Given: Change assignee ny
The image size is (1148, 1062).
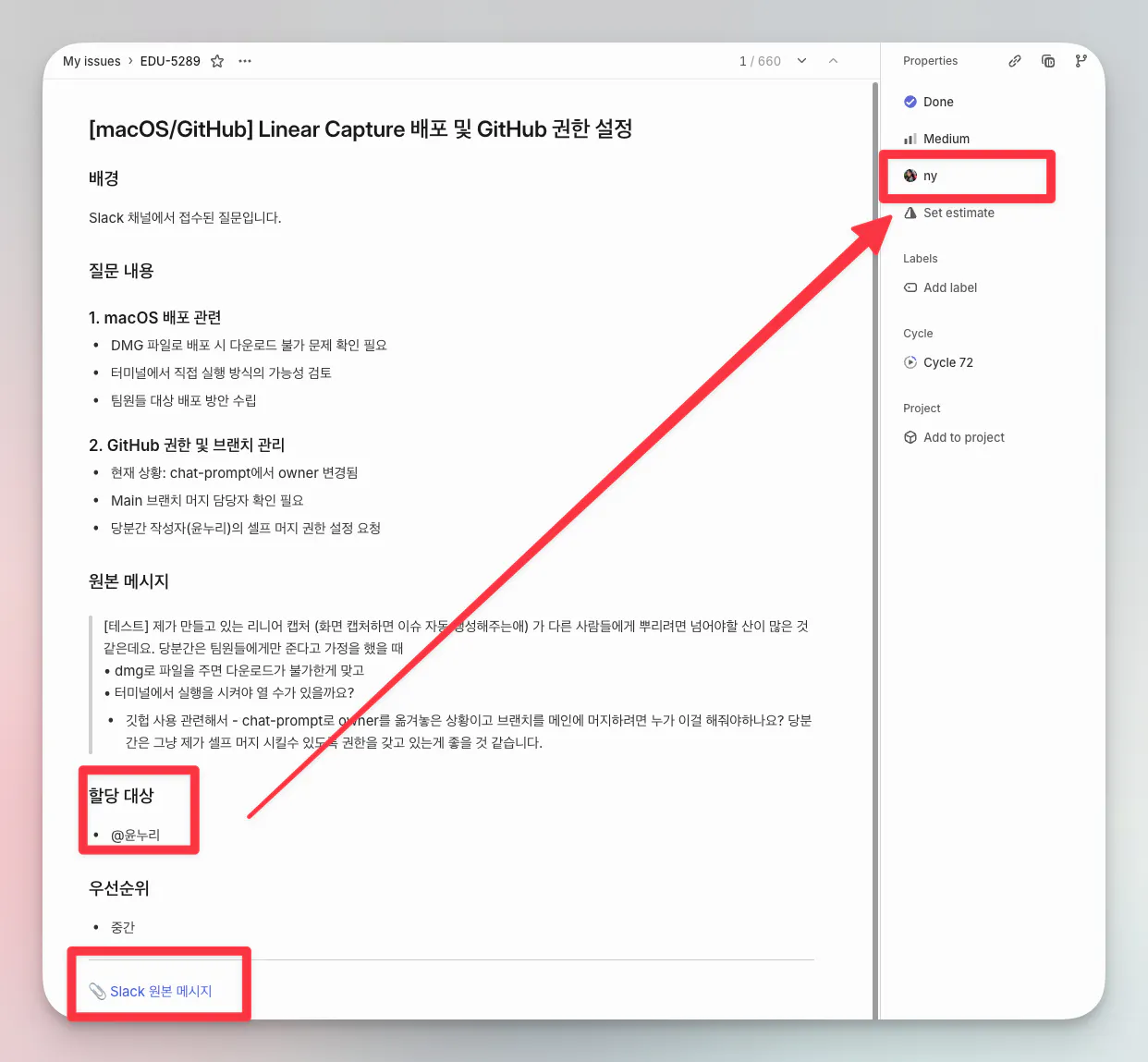Looking at the screenshot, I should [x=921, y=176].
